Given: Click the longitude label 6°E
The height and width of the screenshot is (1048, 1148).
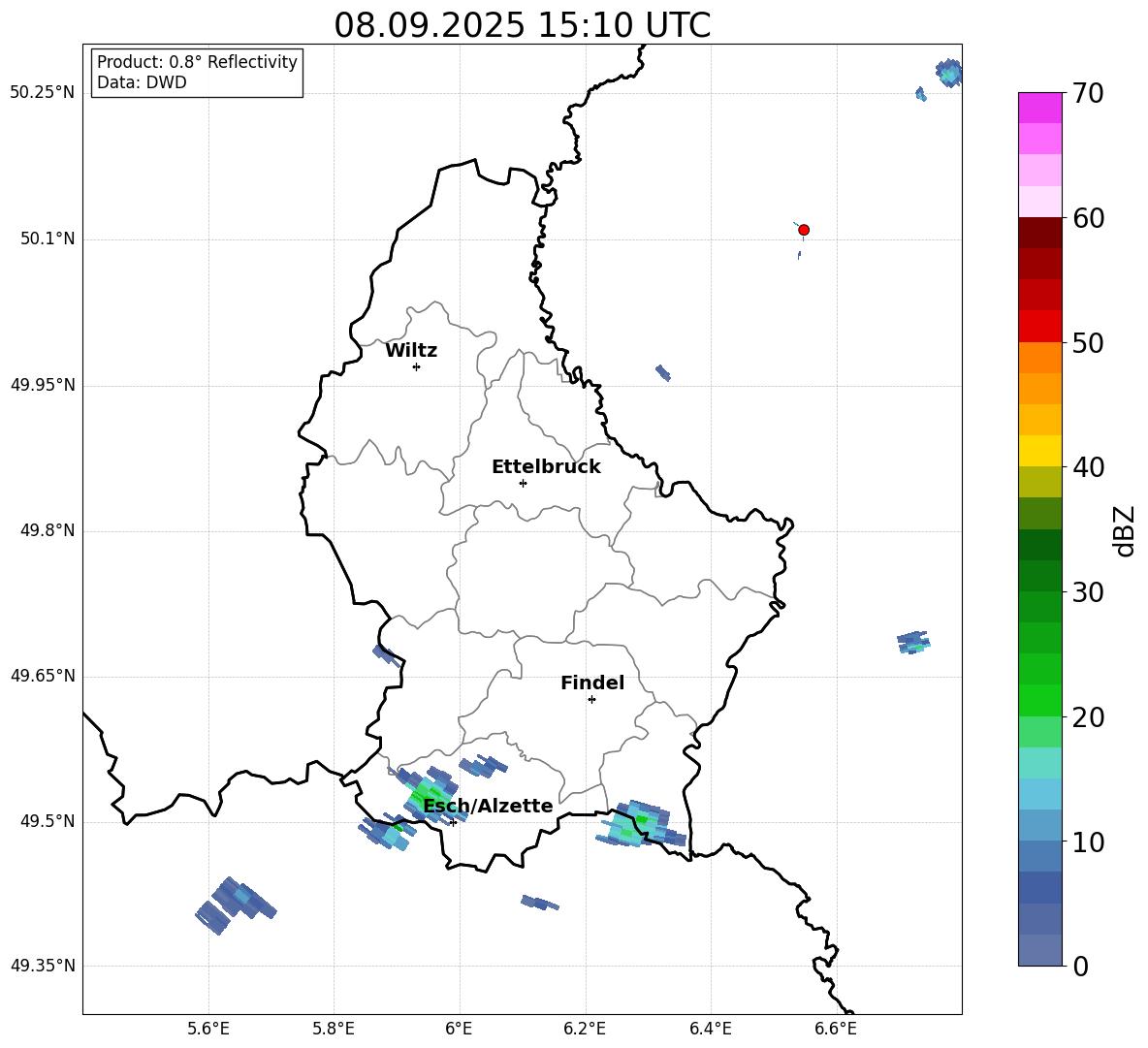Looking at the screenshot, I should point(459,1030).
